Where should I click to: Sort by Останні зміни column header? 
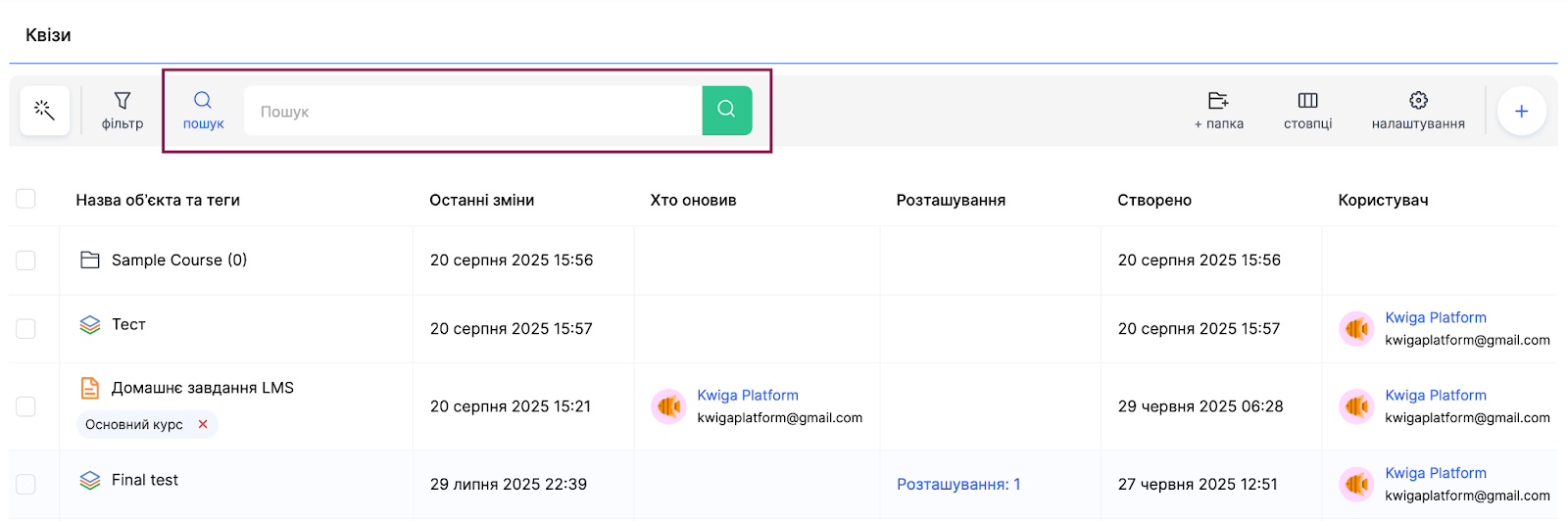coord(481,200)
